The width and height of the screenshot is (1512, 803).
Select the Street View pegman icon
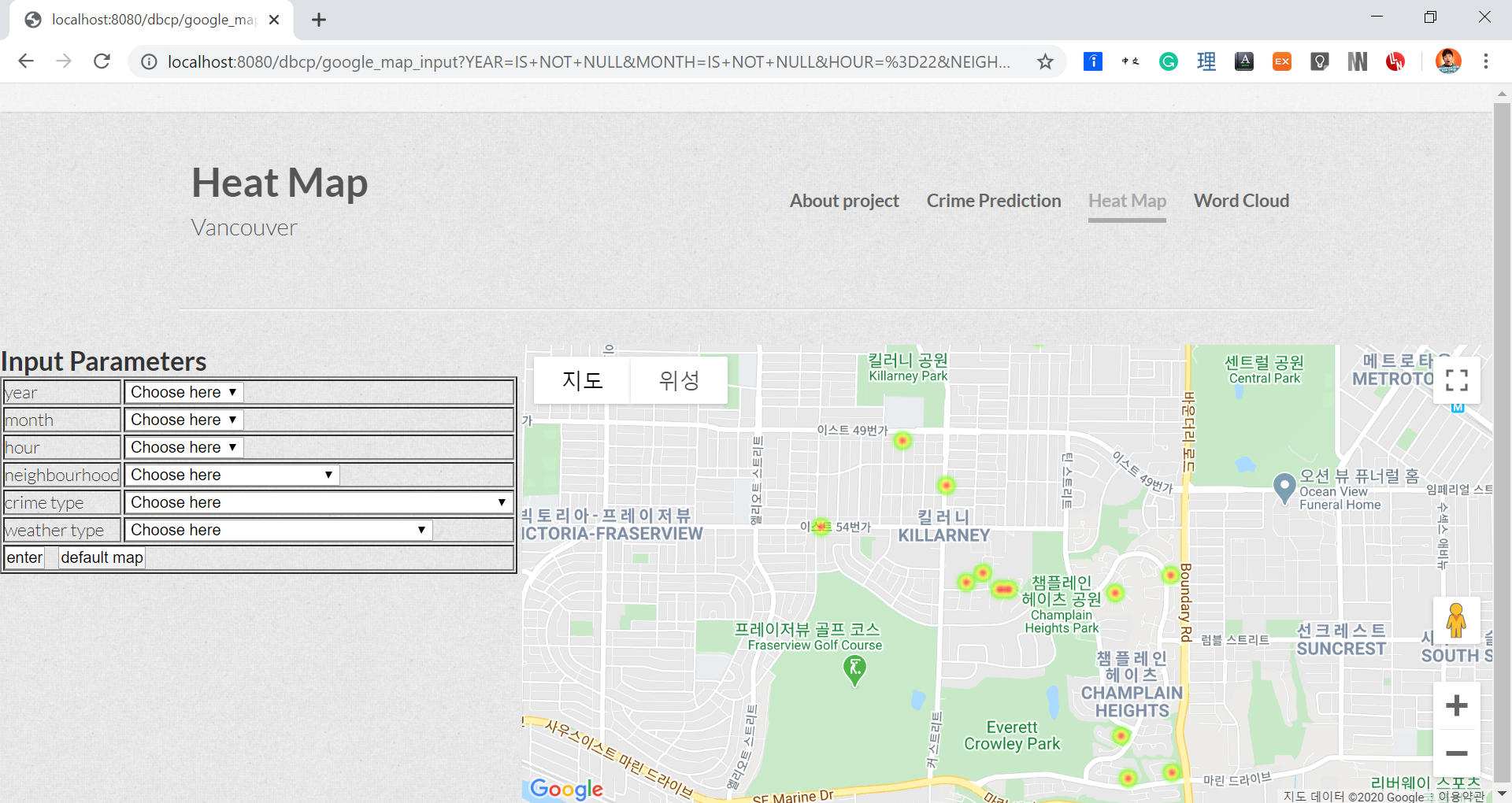1456,620
